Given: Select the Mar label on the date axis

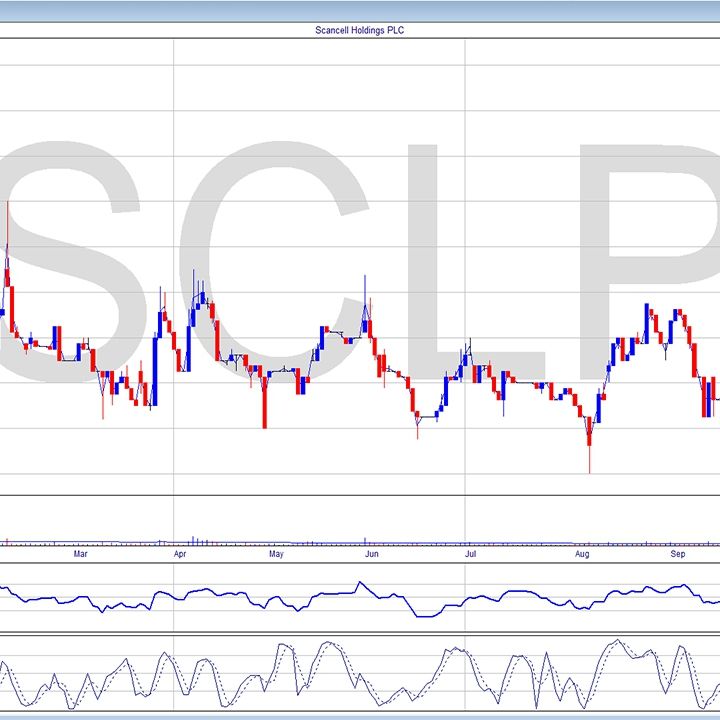Looking at the screenshot, I should click(x=82, y=553).
